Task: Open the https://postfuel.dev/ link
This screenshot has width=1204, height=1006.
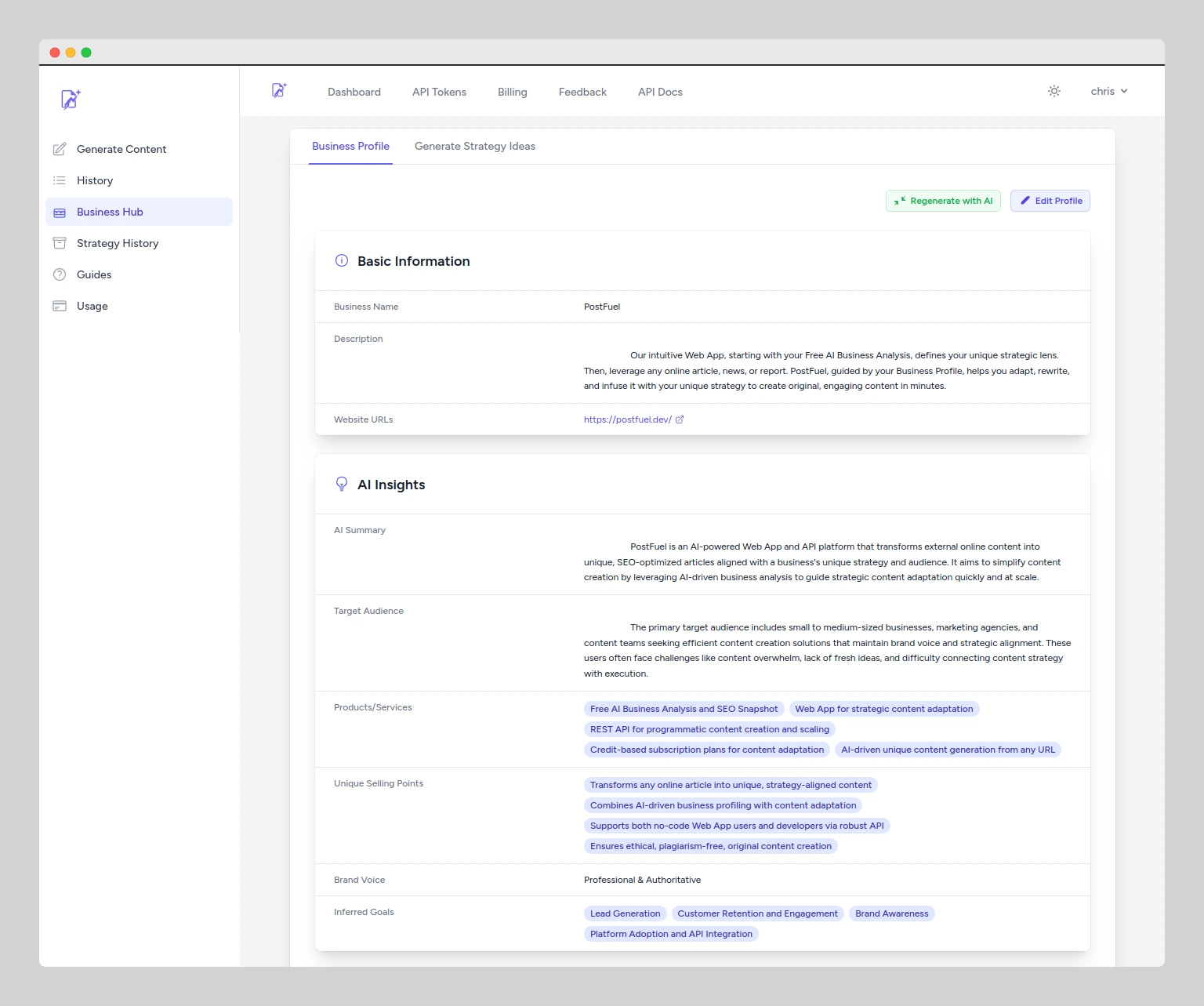Action: pyautogui.click(x=628, y=419)
